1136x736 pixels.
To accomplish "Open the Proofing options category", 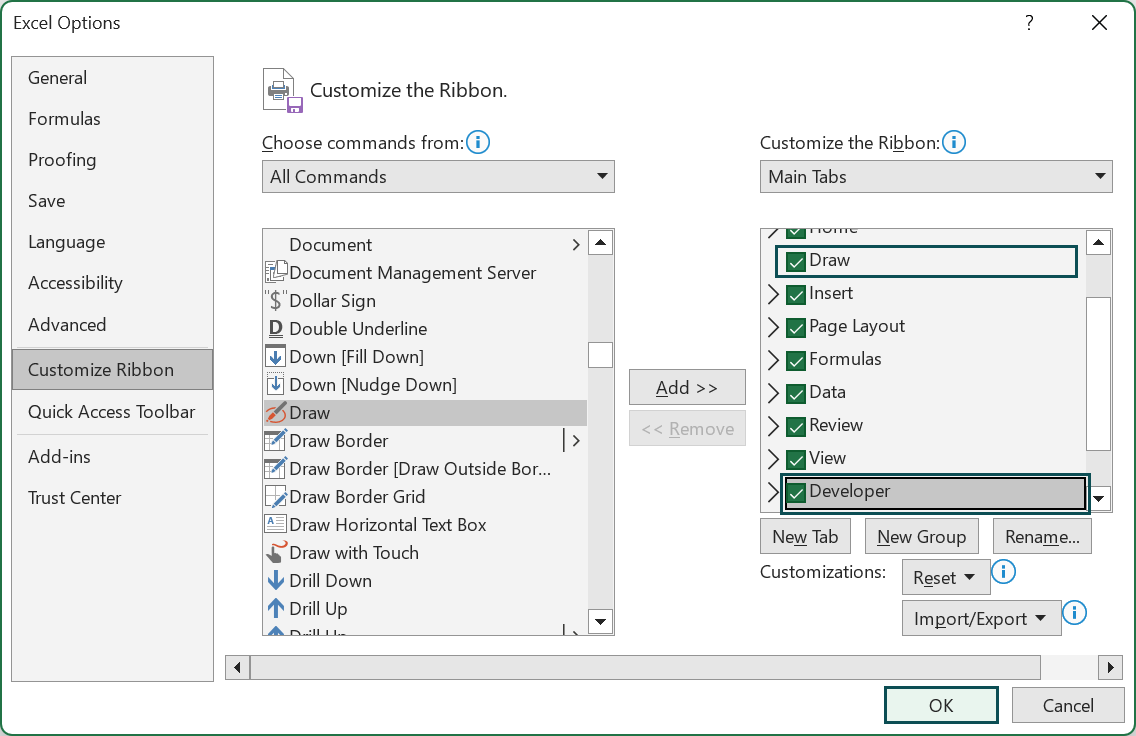I will point(112,159).
